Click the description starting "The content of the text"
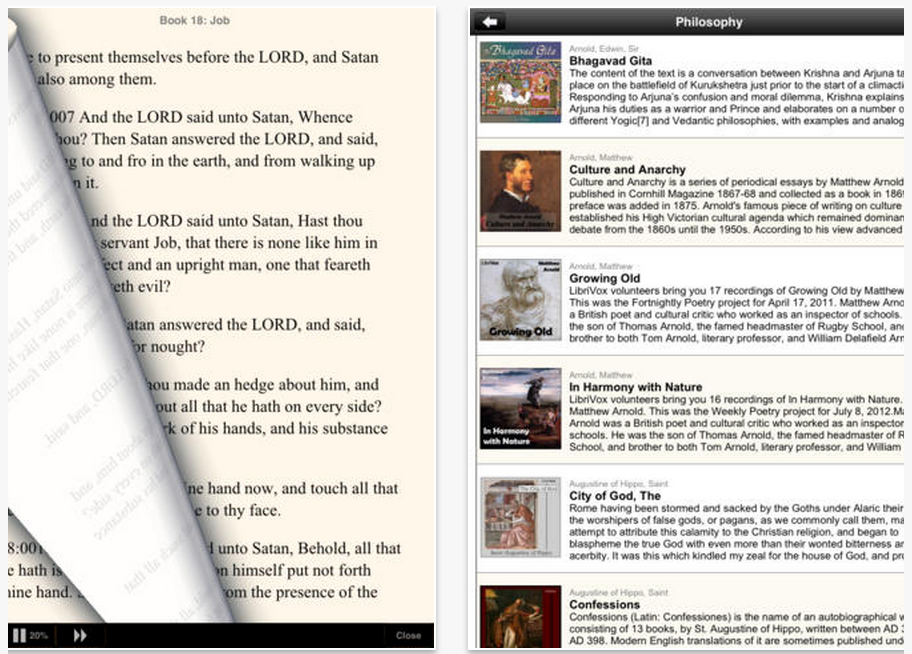Image resolution: width=912 pixels, height=654 pixels. pyautogui.click(x=736, y=97)
